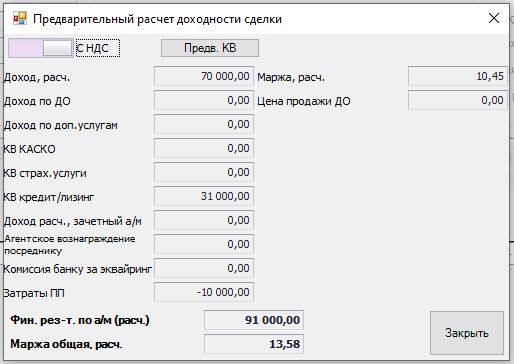Click the КВ страх.услуги label

click(x=45, y=173)
